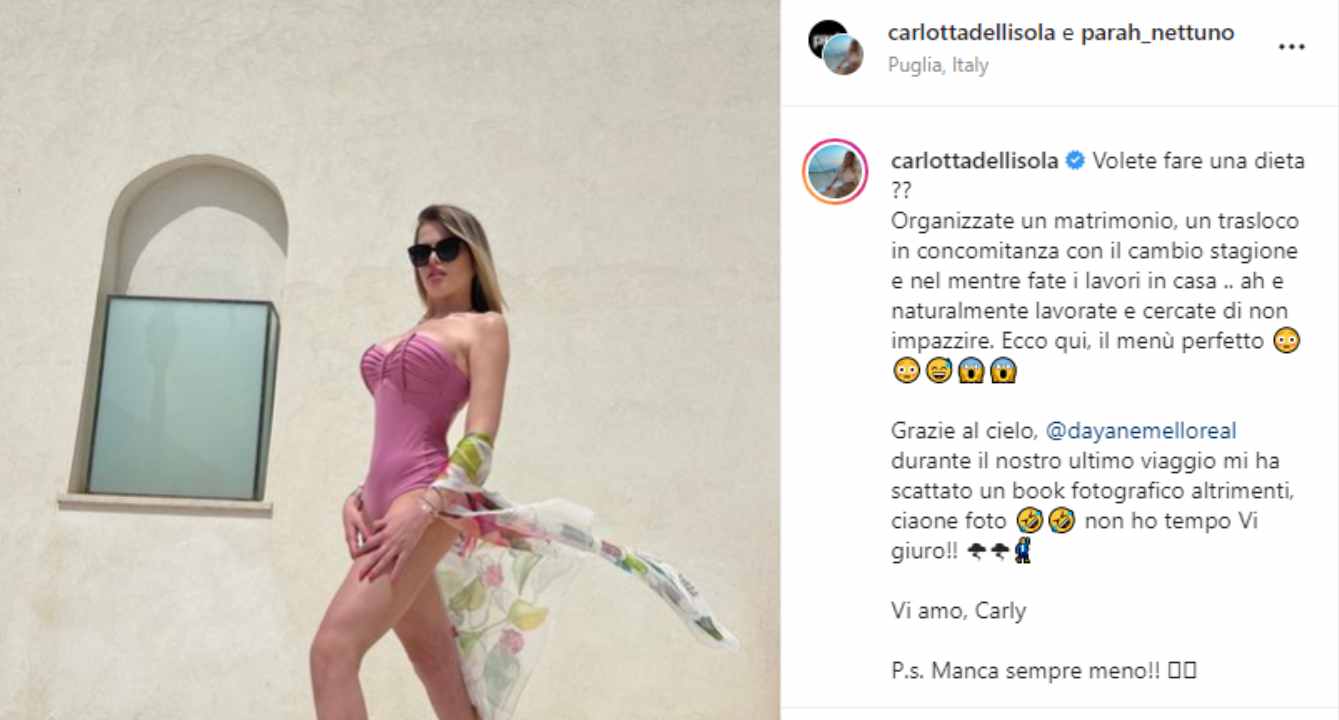
Task: Click the laughing emojis after ciaone foto
Action: click(x=1044, y=521)
